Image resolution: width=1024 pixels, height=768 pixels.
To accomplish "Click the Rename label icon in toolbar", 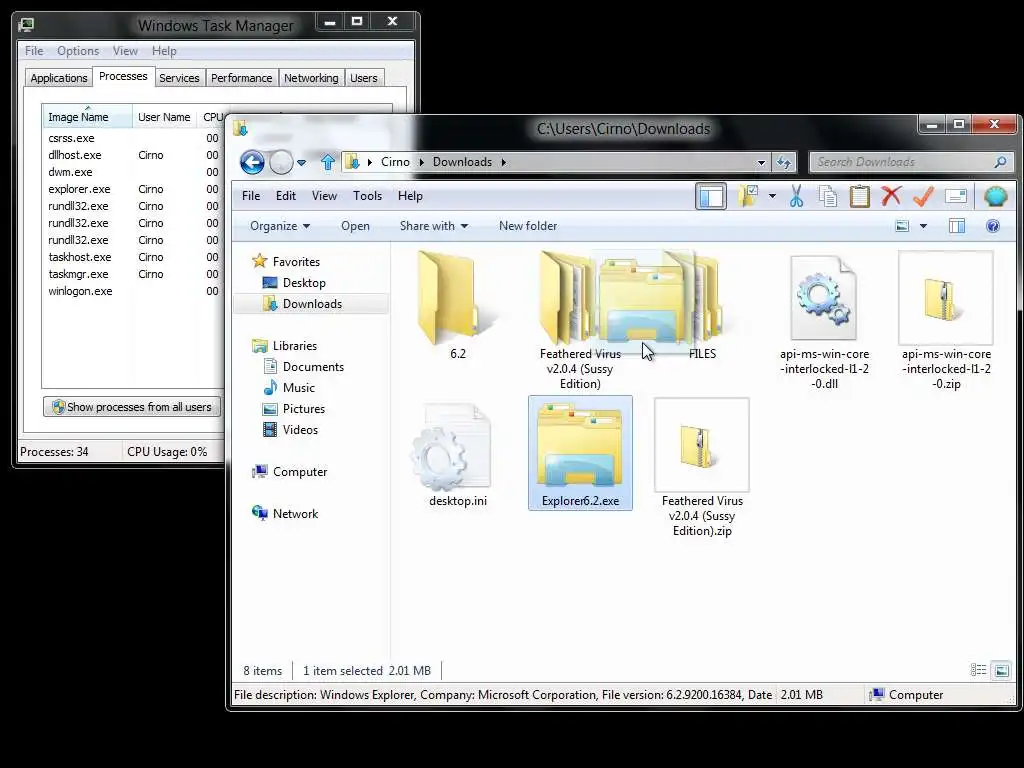I will point(955,196).
